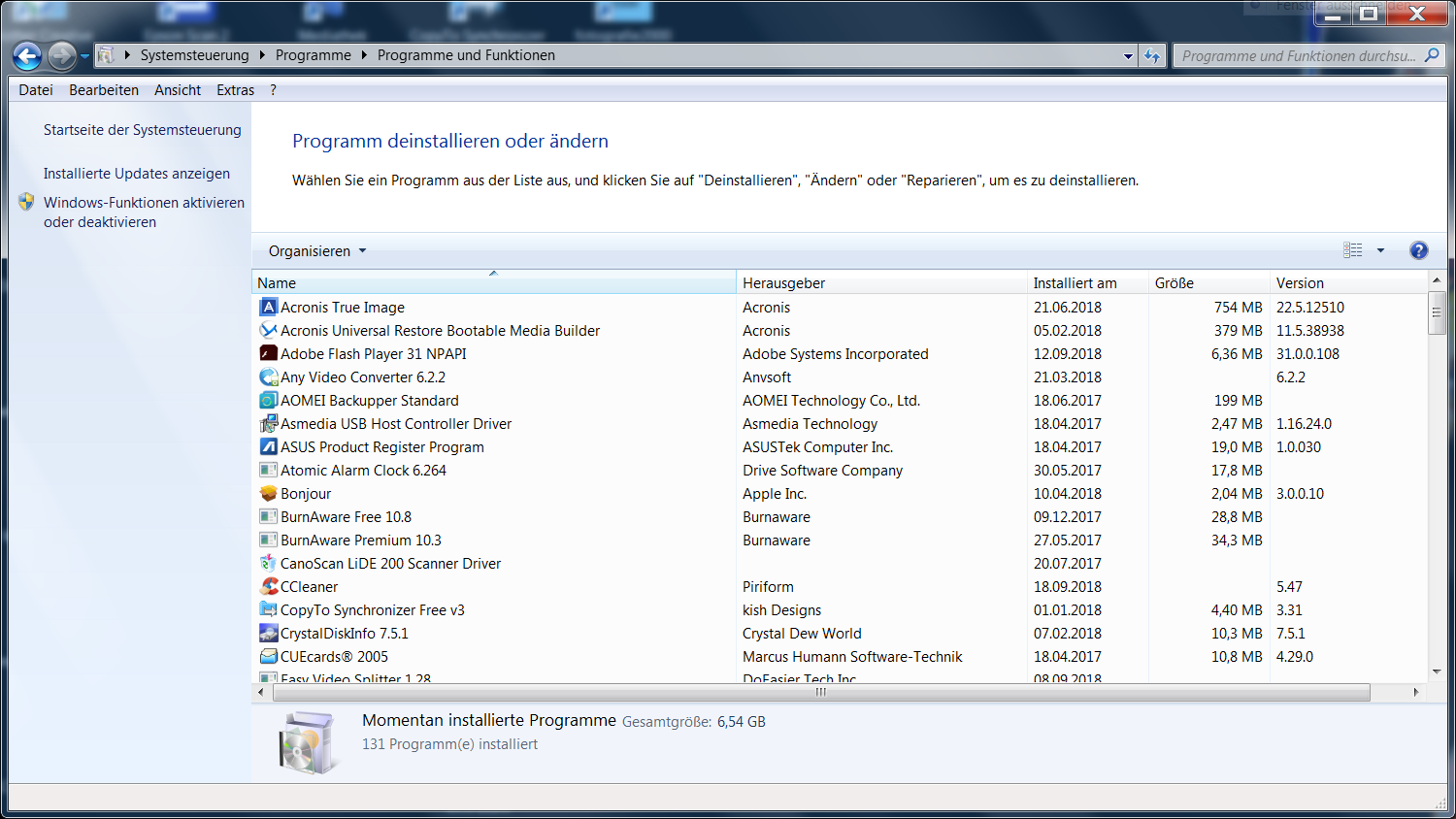Refresh the address bar view

1152,55
